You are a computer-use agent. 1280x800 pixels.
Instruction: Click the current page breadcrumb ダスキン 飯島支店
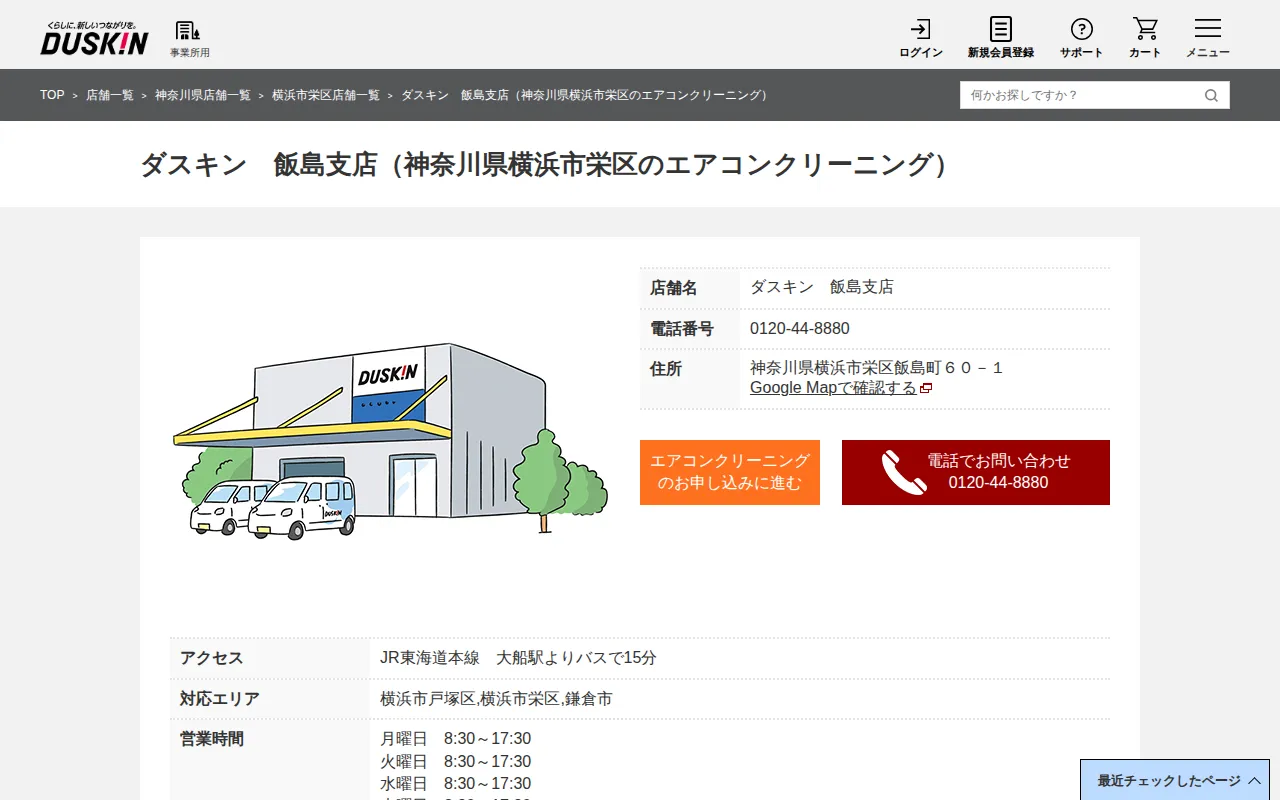click(587, 95)
